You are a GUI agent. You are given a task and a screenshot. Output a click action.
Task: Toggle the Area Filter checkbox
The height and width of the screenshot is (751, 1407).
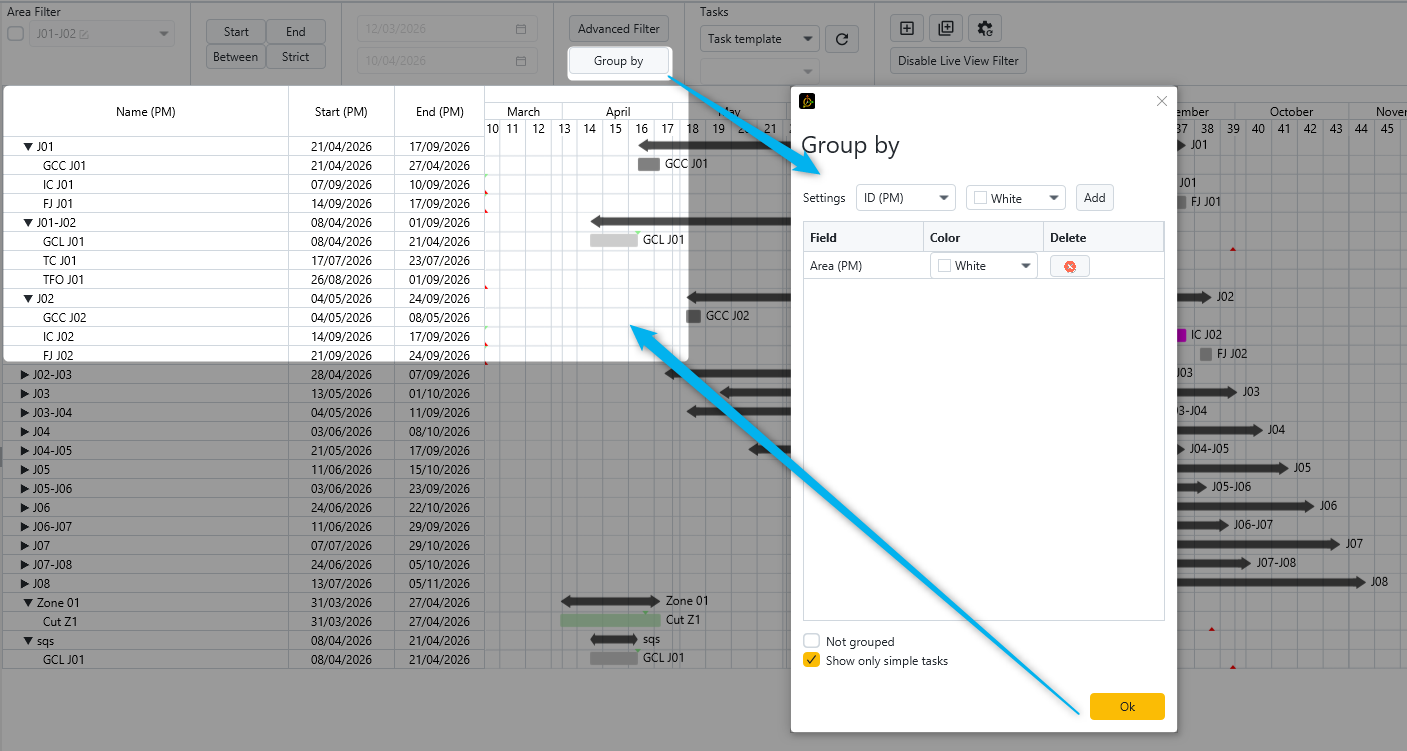pos(15,34)
